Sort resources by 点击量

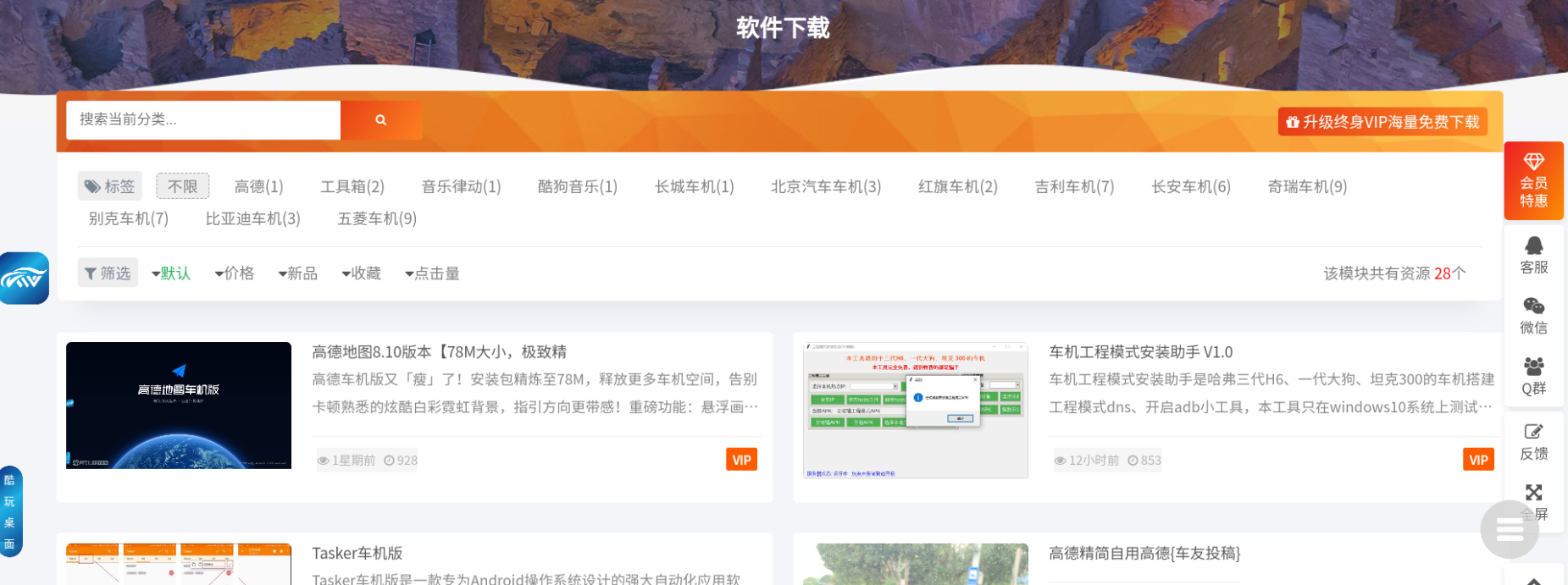433,273
